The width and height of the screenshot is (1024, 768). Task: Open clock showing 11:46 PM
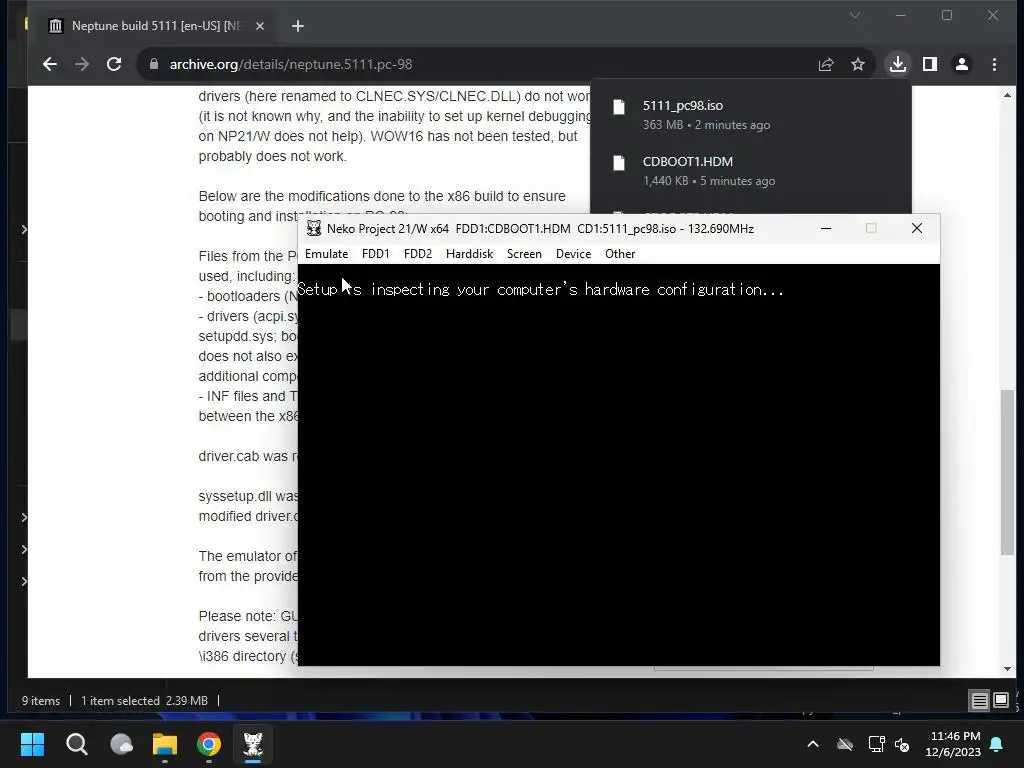point(953,744)
